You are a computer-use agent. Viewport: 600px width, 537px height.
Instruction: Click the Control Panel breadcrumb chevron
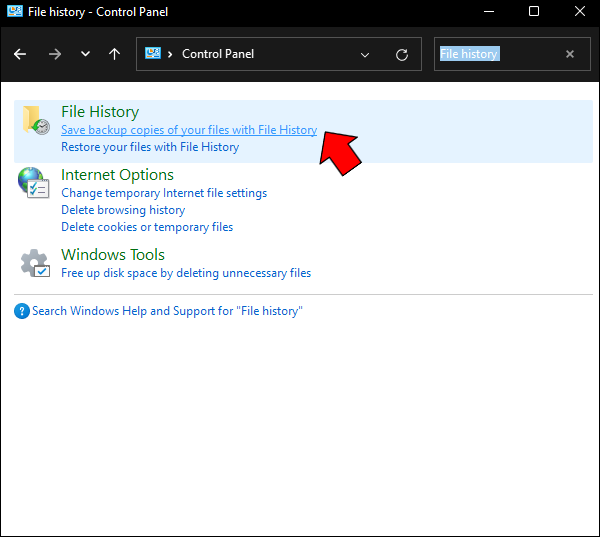tap(170, 54)
